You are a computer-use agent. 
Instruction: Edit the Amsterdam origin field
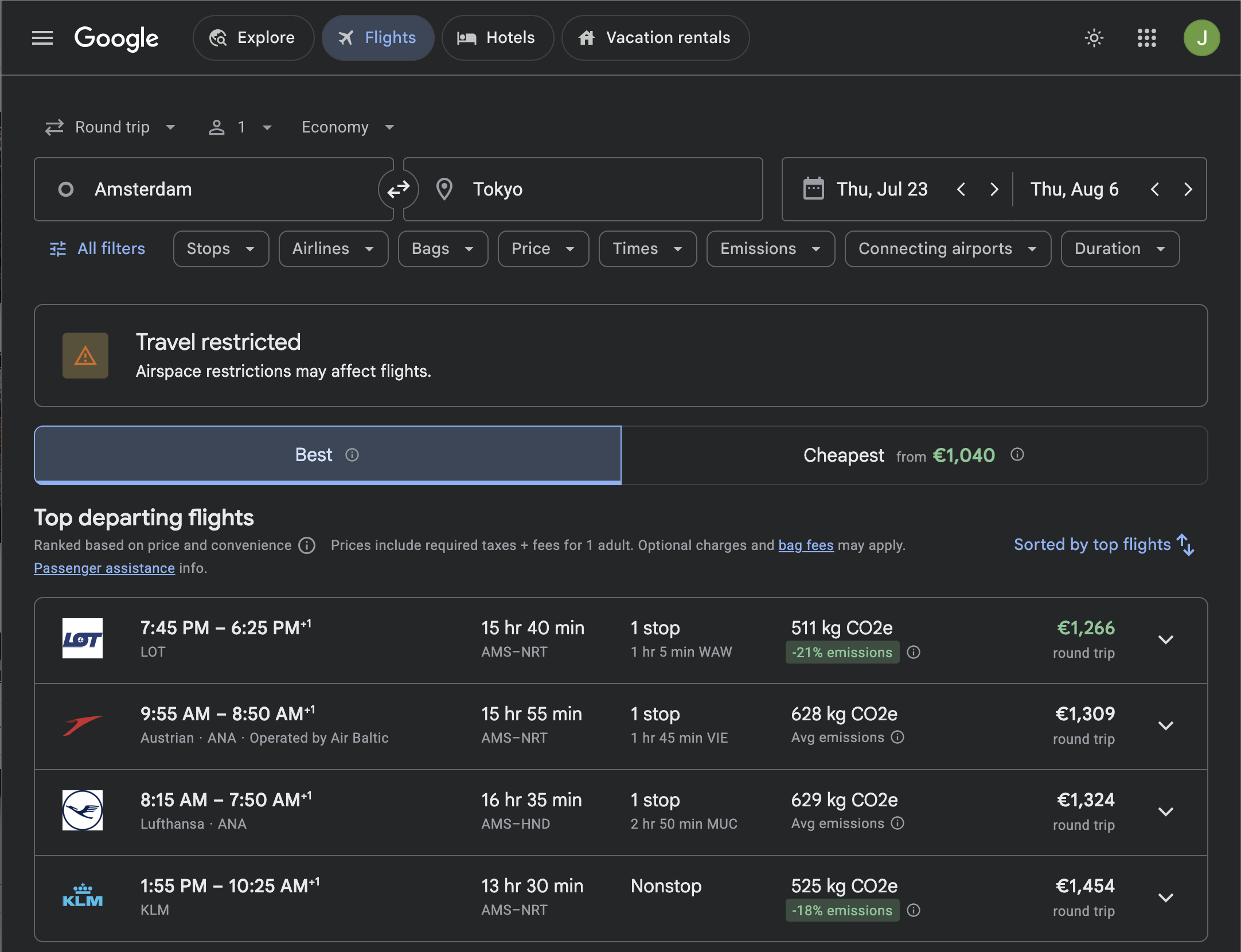point(214,189)
